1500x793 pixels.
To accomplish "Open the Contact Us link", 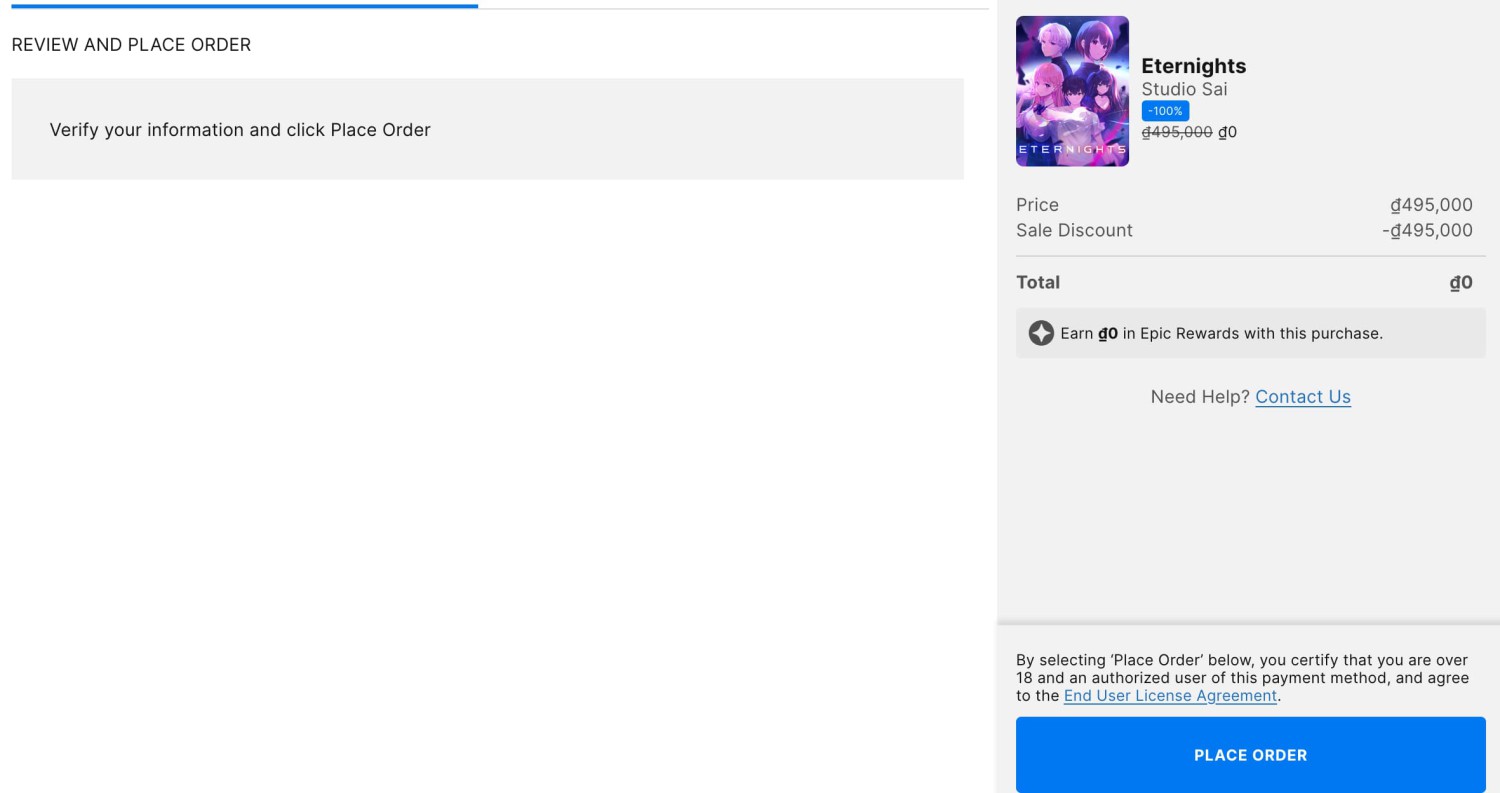I will tap(1303, 397).
